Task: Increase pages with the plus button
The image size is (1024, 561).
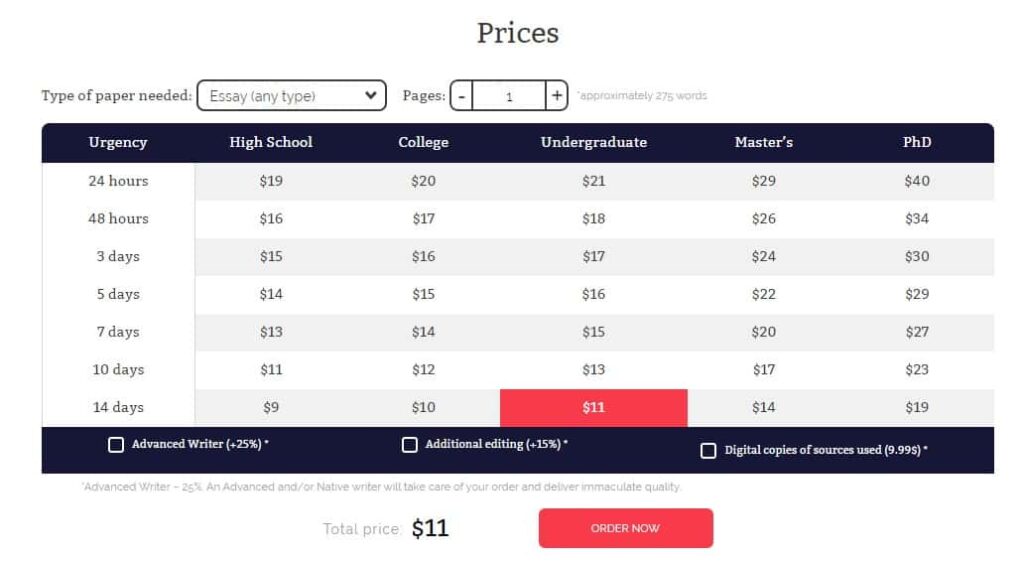Action: pyautogui.click(x=556, y=96)
